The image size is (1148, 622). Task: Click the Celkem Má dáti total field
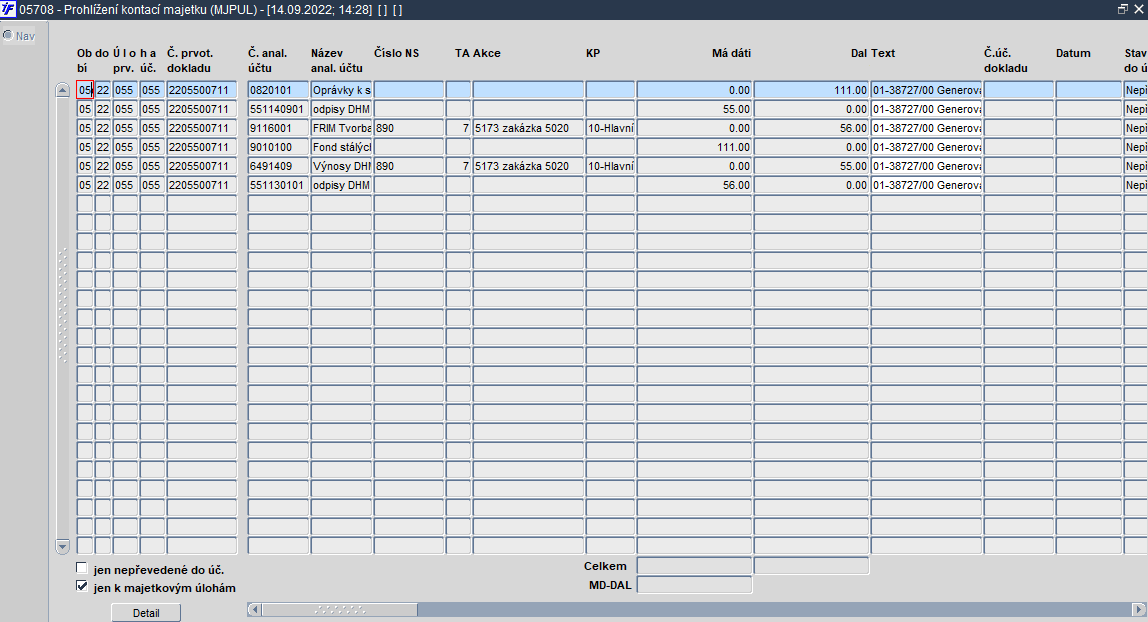click(694, 566)
